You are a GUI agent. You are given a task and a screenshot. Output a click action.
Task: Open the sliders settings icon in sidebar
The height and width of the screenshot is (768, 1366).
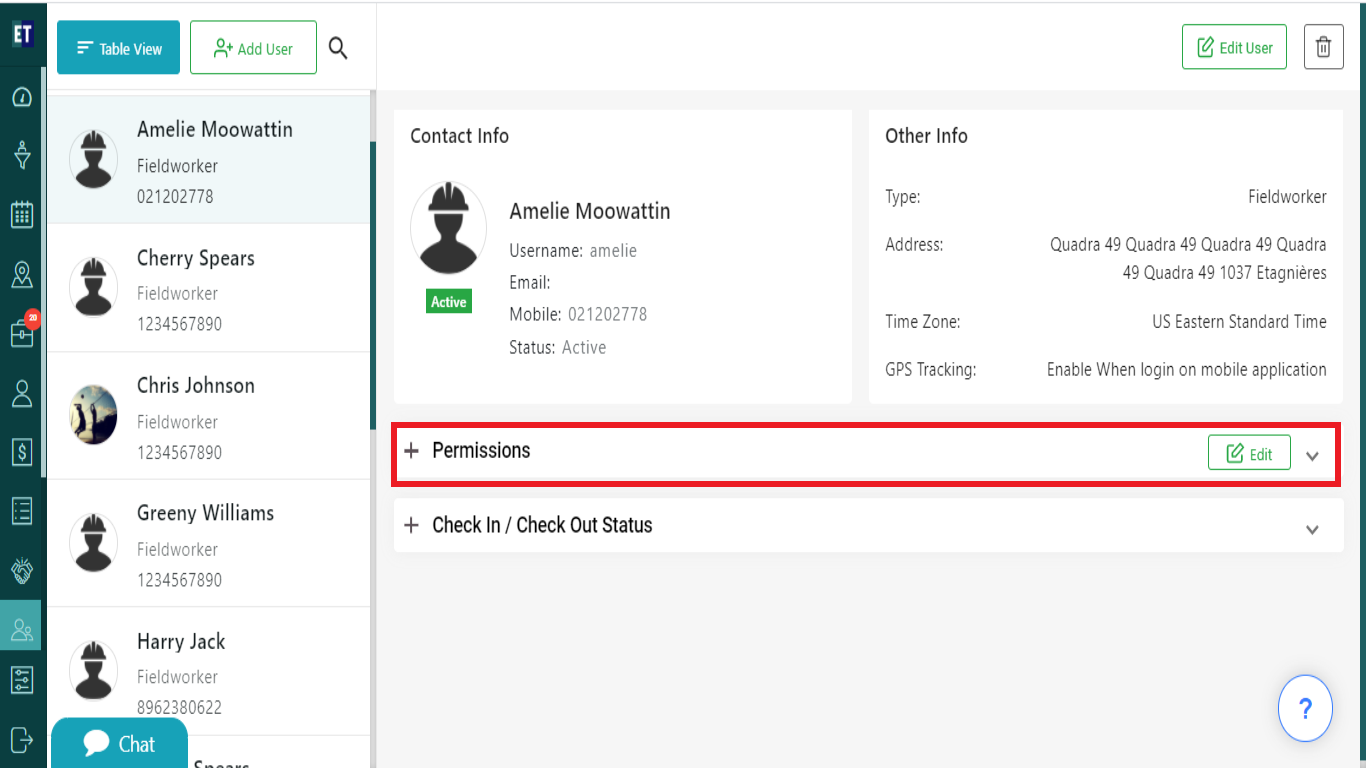pos(22,680)
